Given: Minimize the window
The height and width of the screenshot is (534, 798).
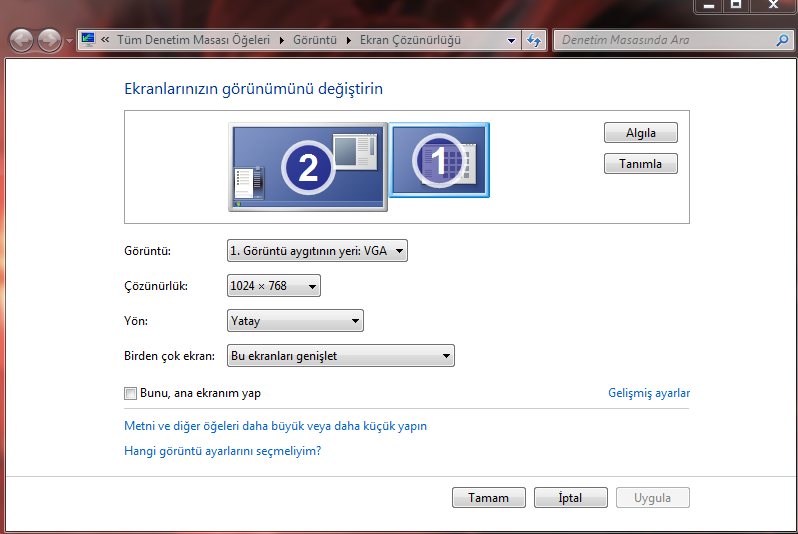Looking at the screenshot, I should click(709, 6).
